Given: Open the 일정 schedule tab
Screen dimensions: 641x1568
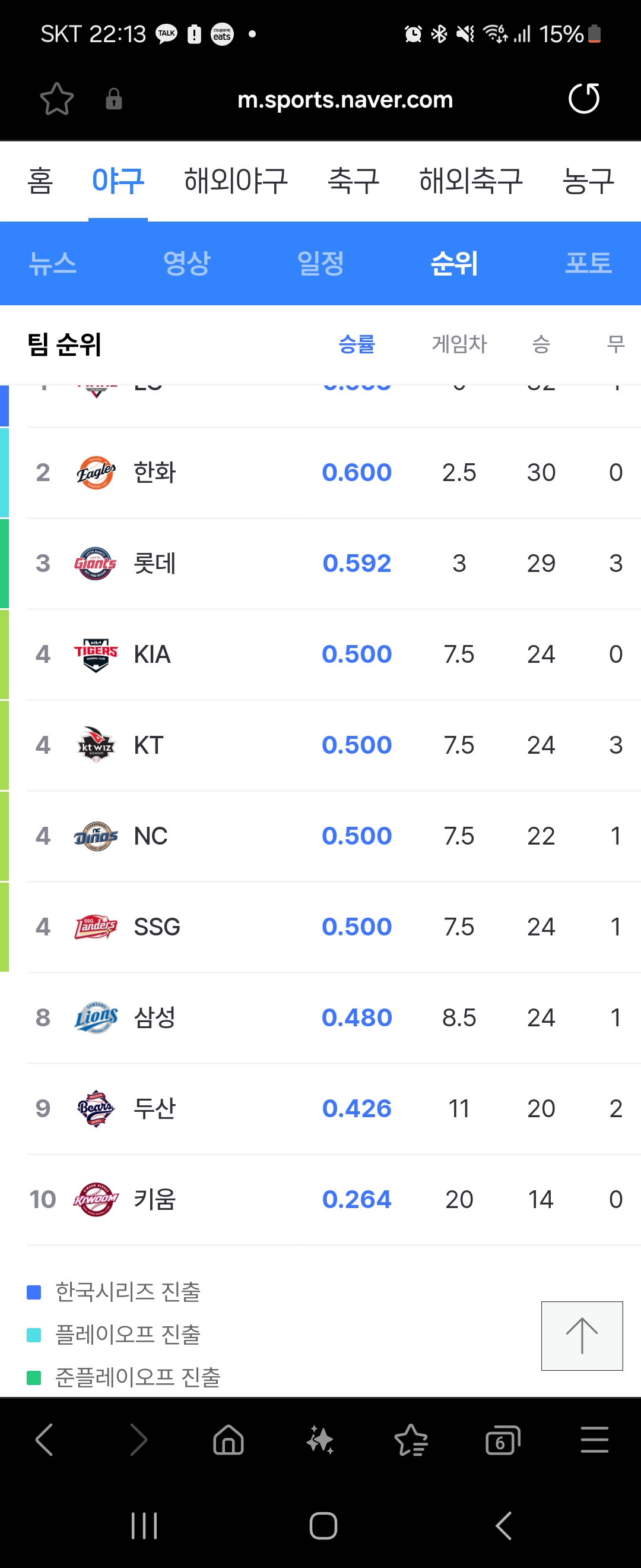Looking at the screenshot, I should tap(320, 263).
